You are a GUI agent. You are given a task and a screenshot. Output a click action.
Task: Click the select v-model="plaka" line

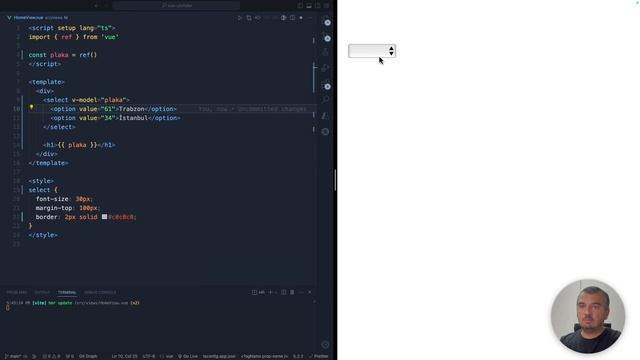coord(87,100)
